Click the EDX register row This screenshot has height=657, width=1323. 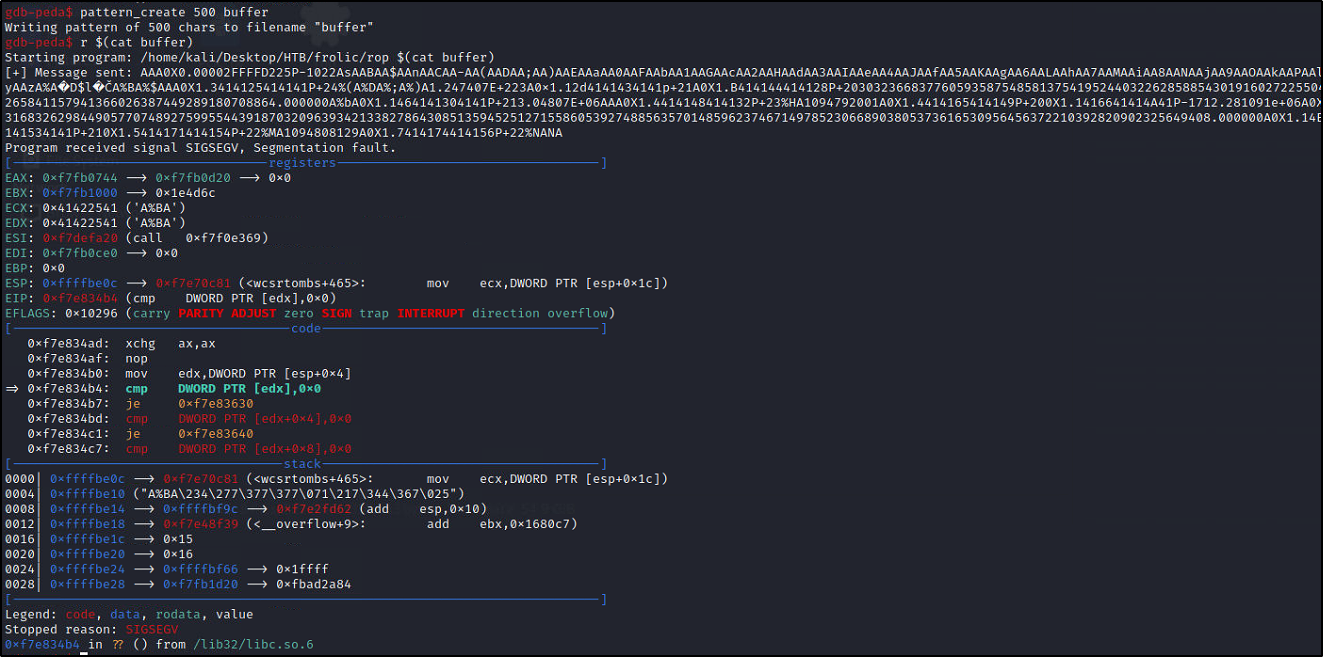[x=96, y=222]
